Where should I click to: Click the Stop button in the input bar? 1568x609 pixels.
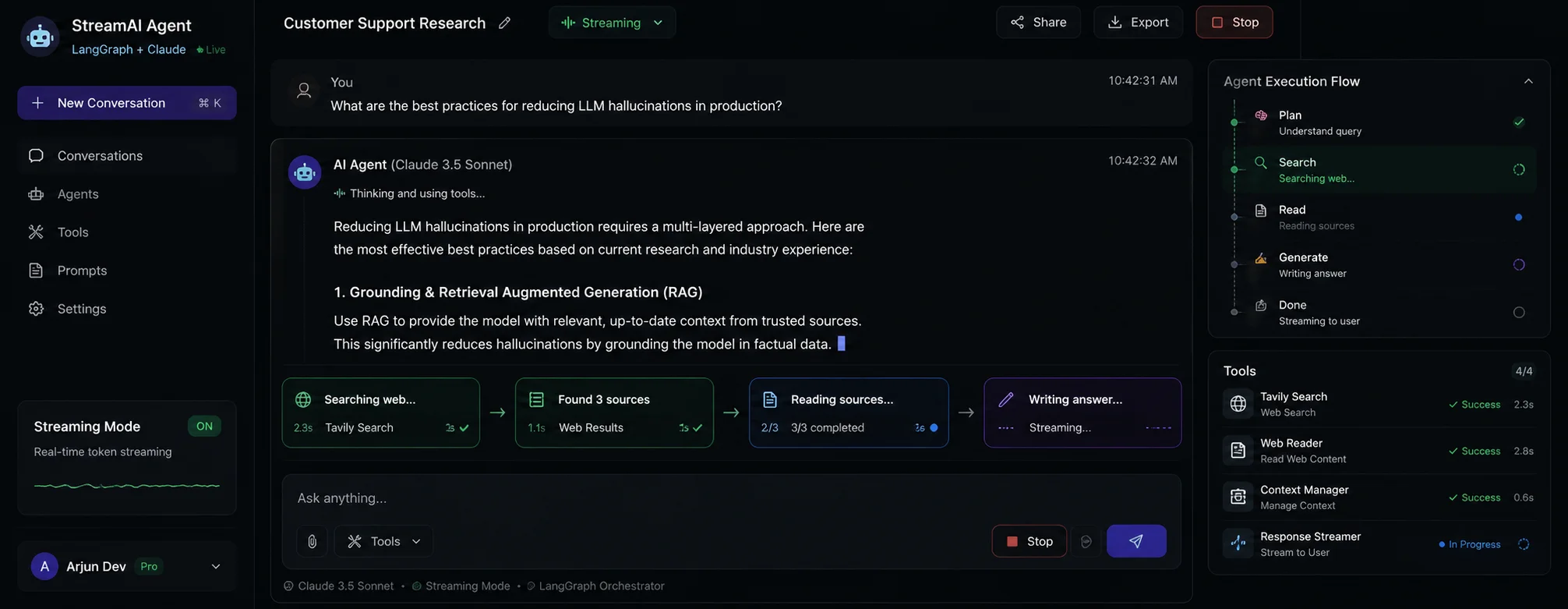(1029, 541)
